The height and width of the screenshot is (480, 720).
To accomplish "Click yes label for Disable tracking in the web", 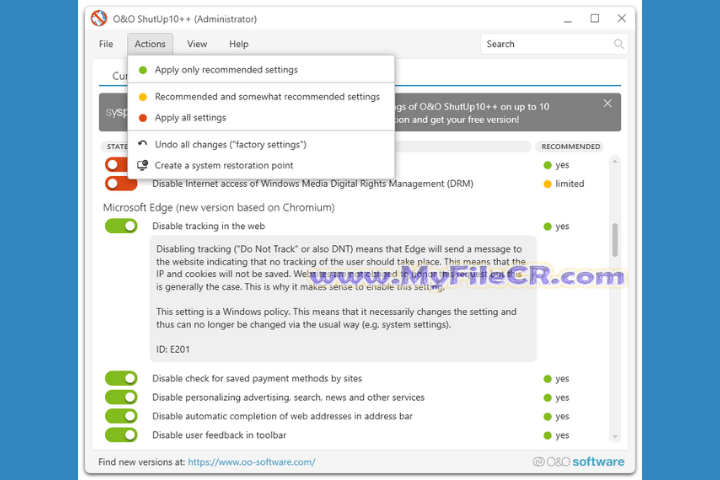I will (x=562, y=226).
